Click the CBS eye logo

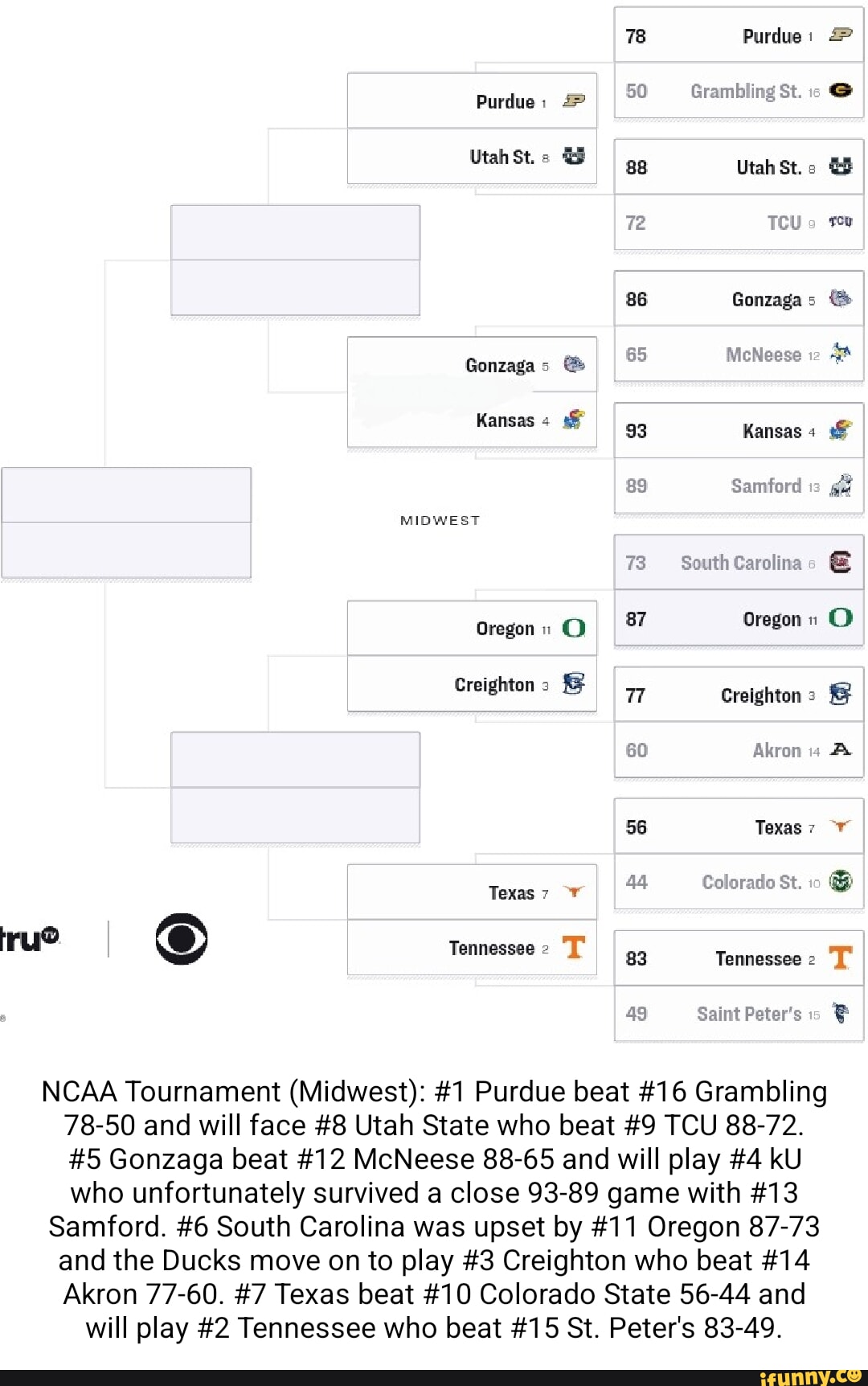[x=182, y=938]
